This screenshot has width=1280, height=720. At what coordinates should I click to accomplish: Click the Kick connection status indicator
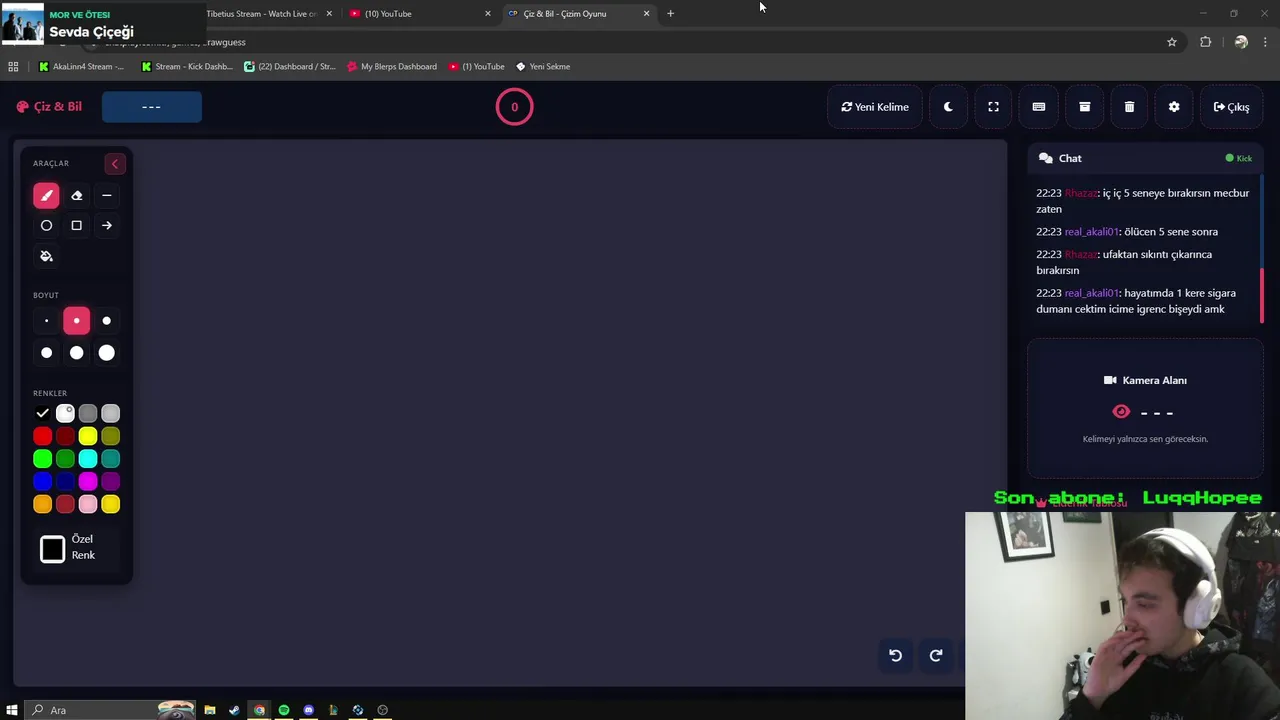tap(1239, 158)
